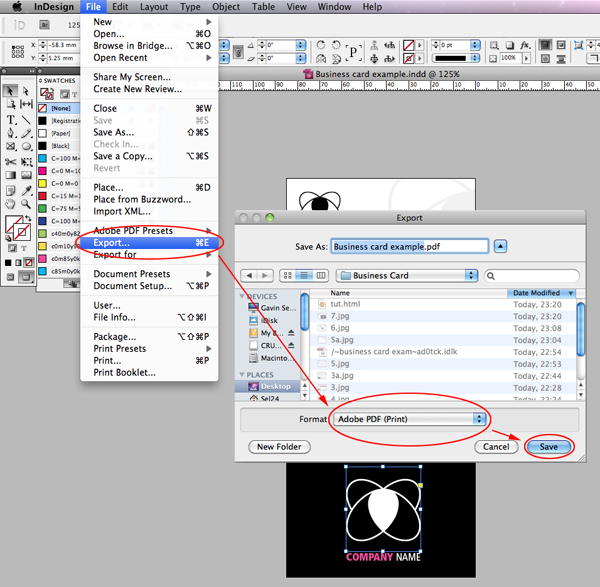The image size is (600, 587).
Task: Open the Window menu
Action: tap(334, 7)
